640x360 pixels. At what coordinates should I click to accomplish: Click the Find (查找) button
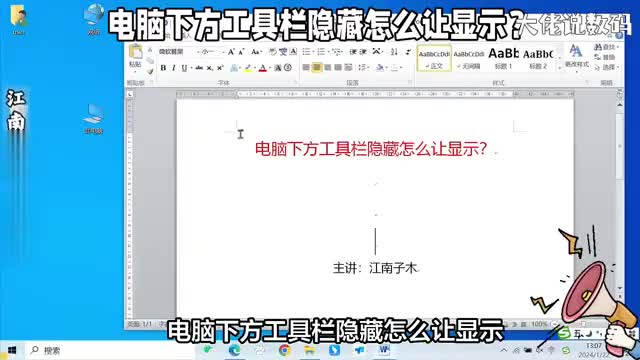coord(606,47)
